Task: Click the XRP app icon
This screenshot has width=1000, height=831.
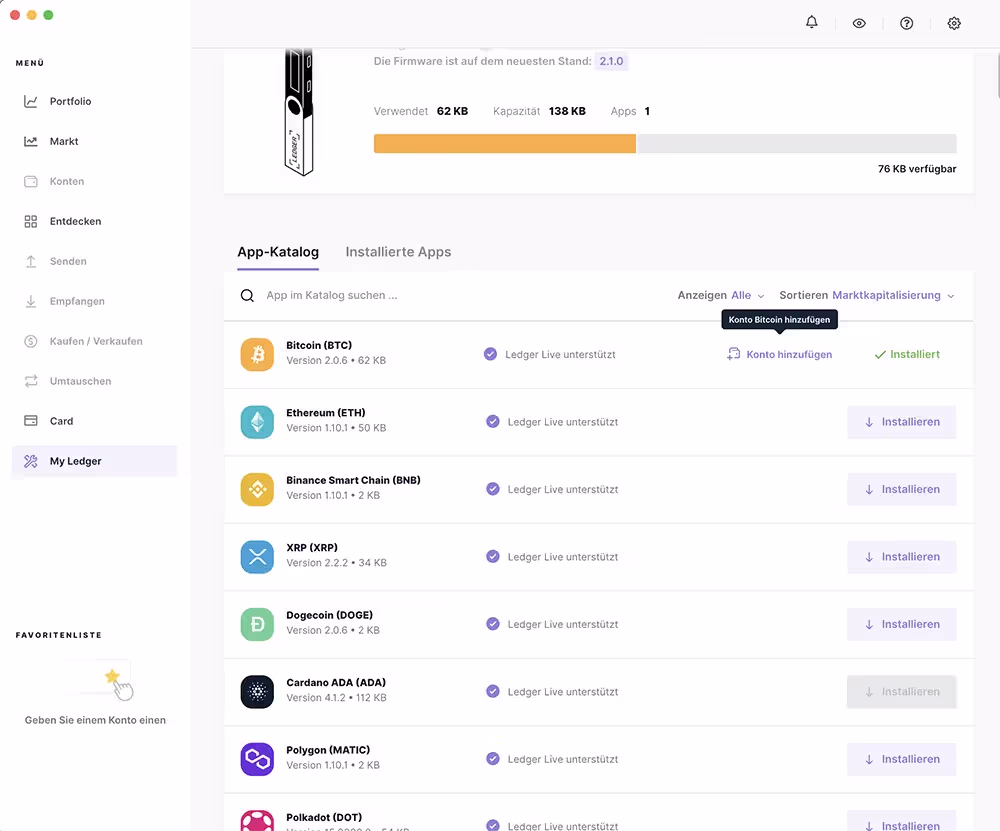Action: coord(257,557)
